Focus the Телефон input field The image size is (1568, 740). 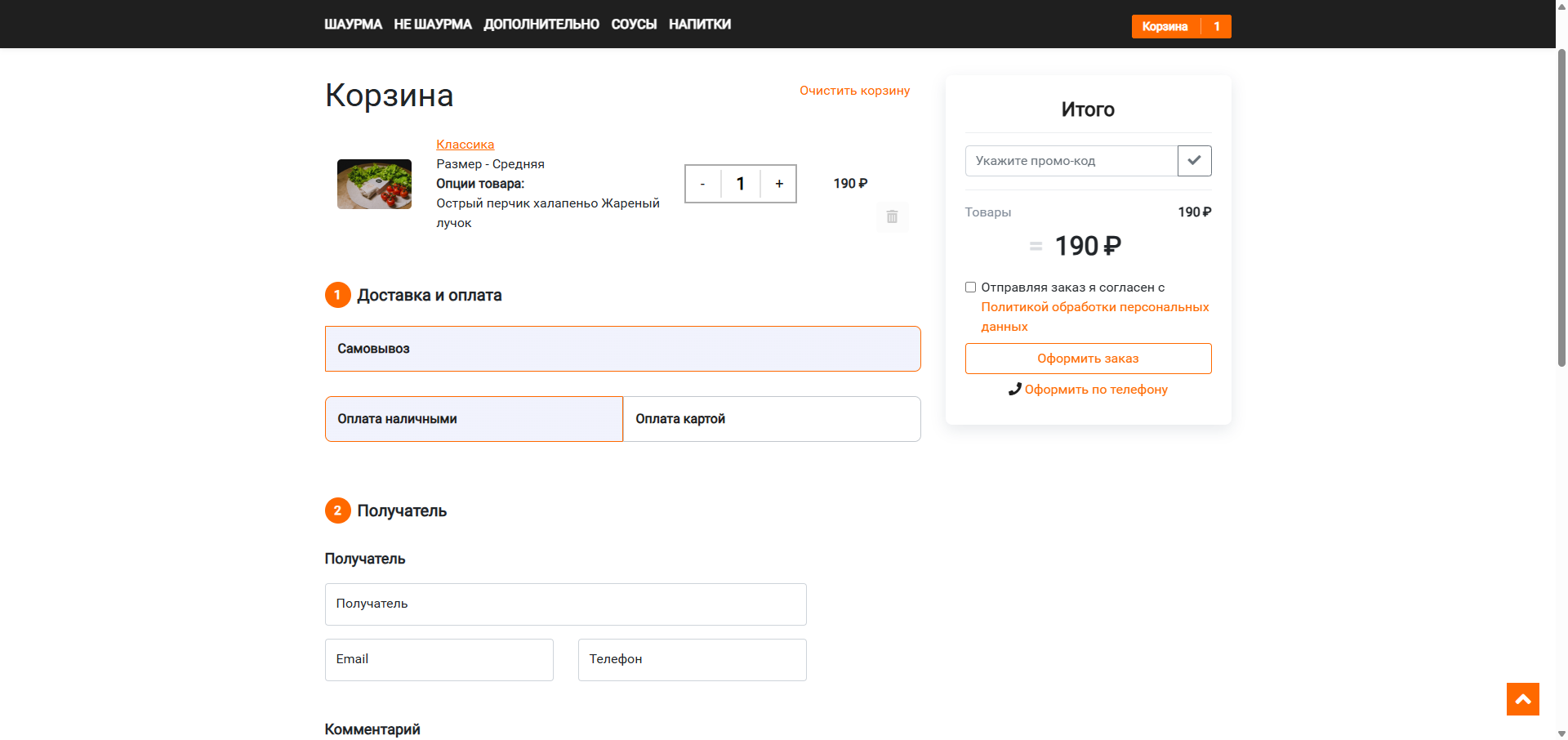point(693,660)
